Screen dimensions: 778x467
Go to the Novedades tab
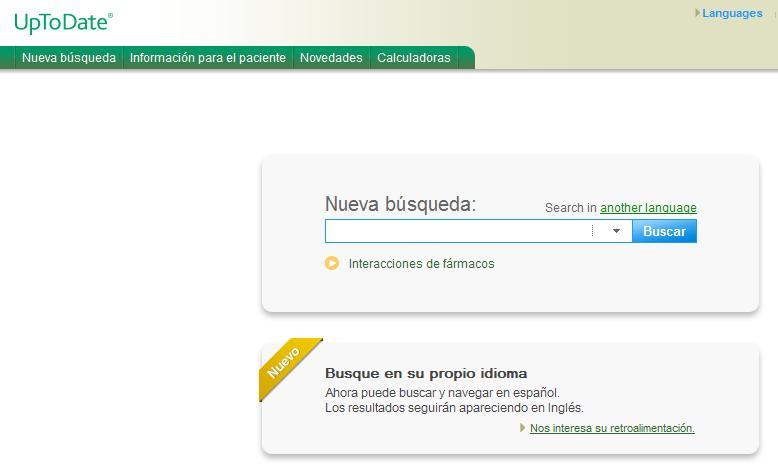click(x=331, y=58)
